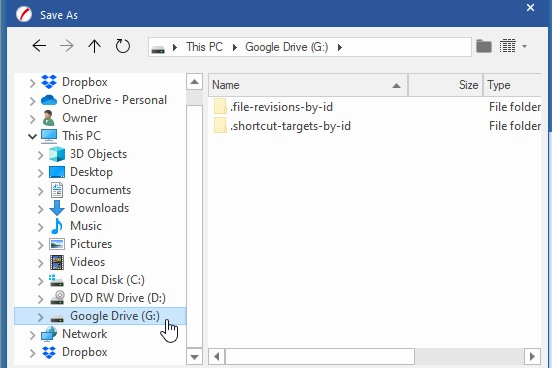Collapse the This PC tree node
This screenshot has height=368, width=552.
point(32,136)
